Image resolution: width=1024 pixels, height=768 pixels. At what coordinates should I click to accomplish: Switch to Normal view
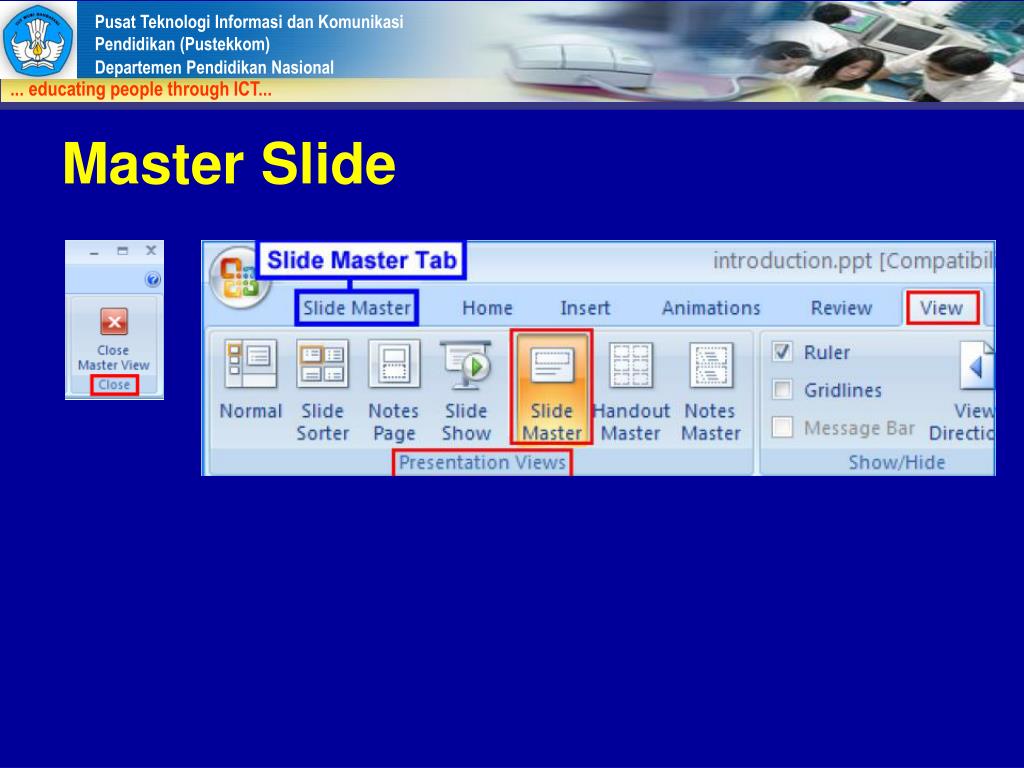pos(251,382)
